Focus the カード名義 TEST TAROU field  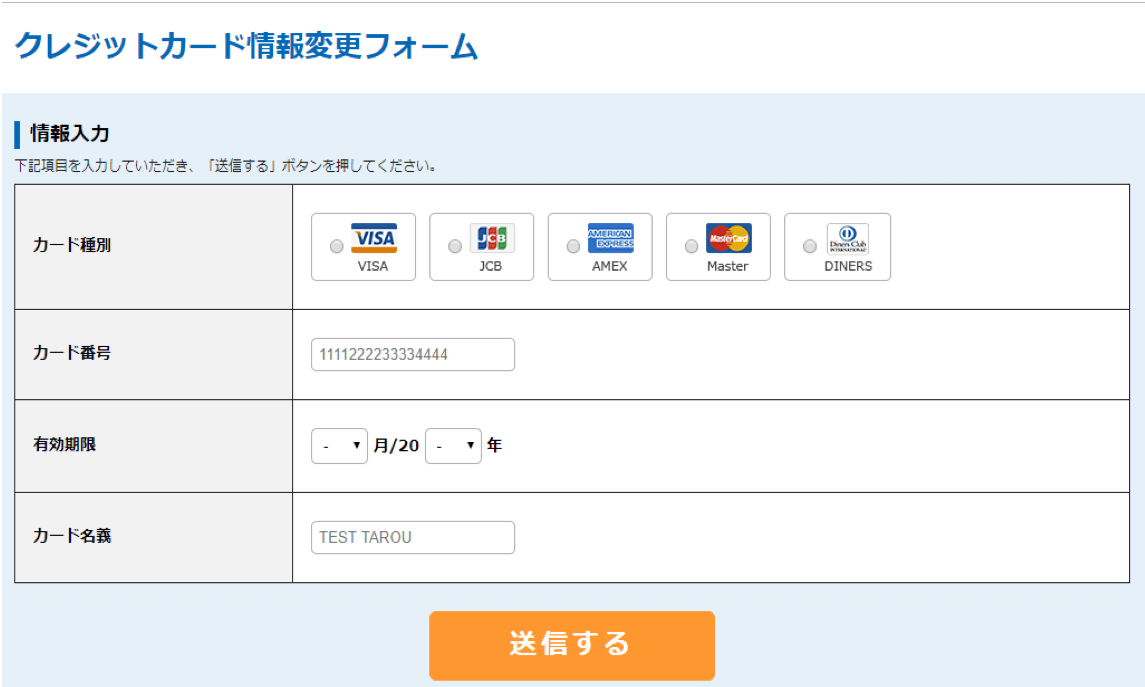click(412, 537)
